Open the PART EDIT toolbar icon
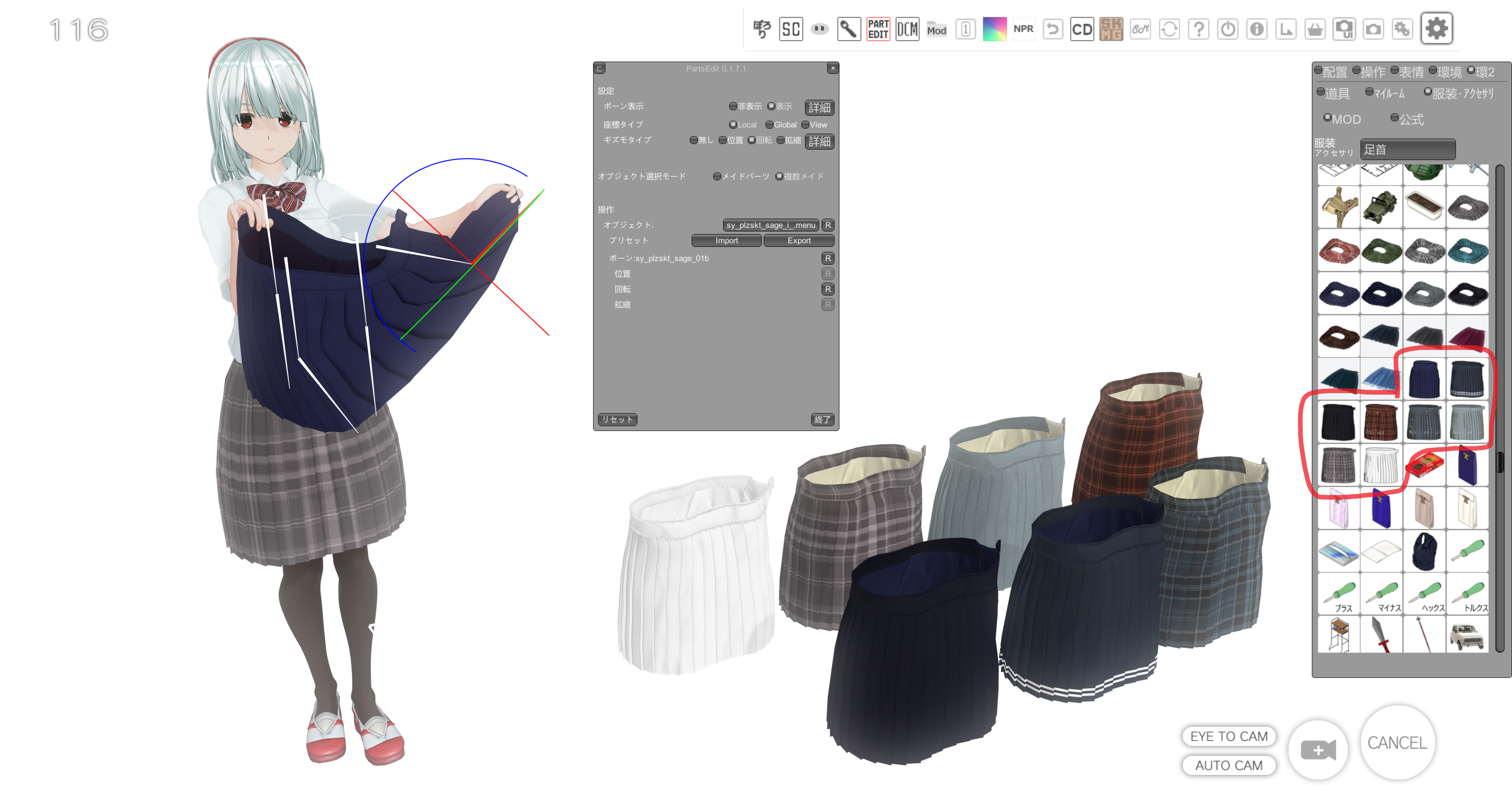 pyautogui.click(x=878, y=29)
